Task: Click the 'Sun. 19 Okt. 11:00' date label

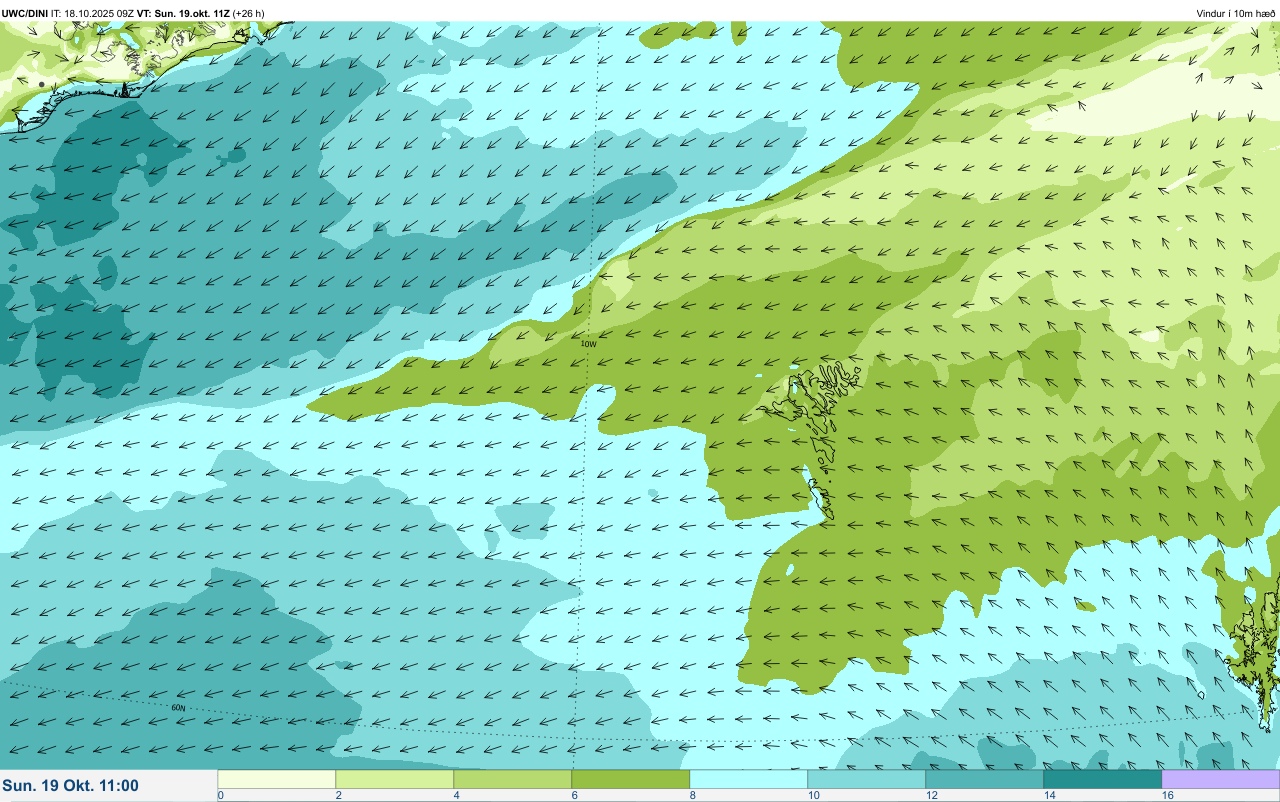Action: (x=71, y=786)
